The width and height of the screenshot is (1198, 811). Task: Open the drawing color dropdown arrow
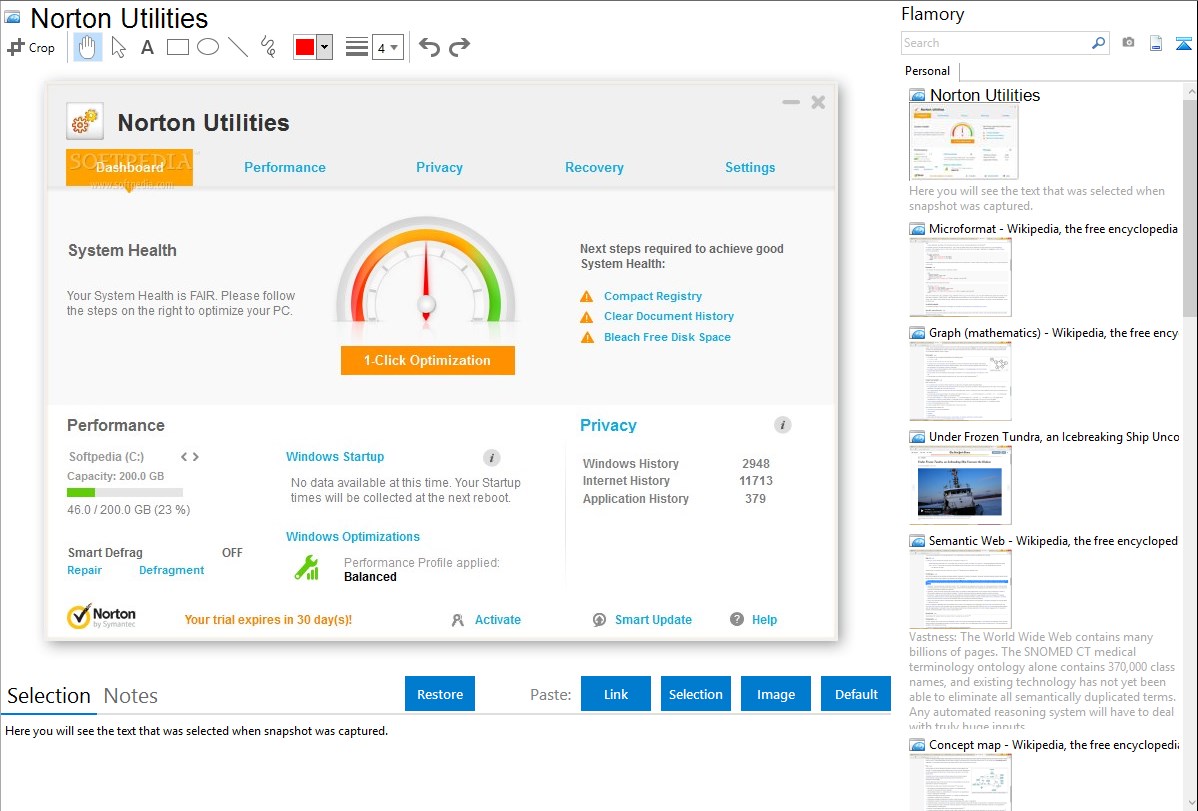pos(325,47)
